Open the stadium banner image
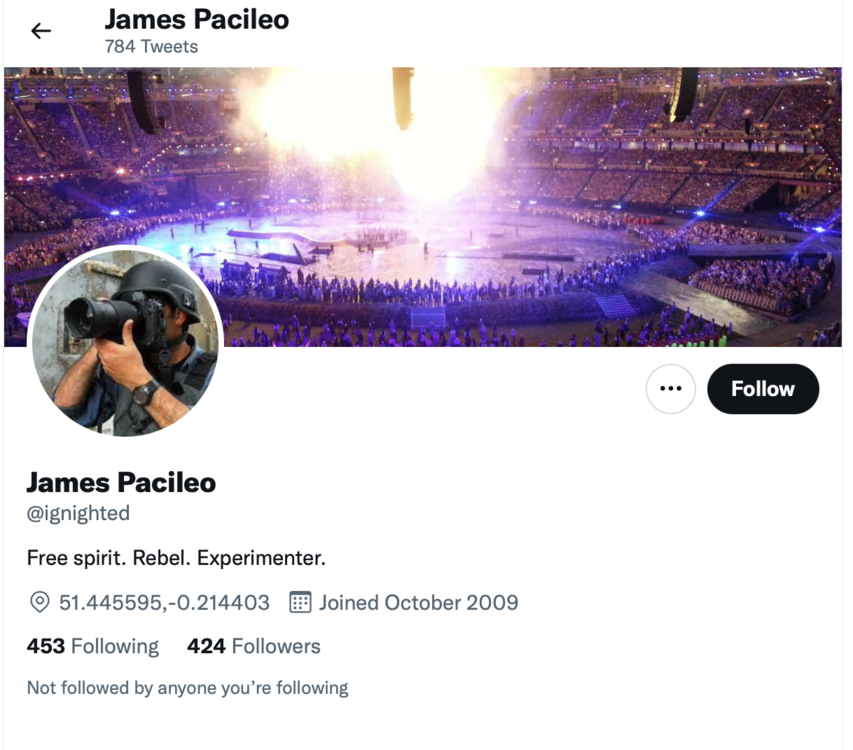 [560, 200]
